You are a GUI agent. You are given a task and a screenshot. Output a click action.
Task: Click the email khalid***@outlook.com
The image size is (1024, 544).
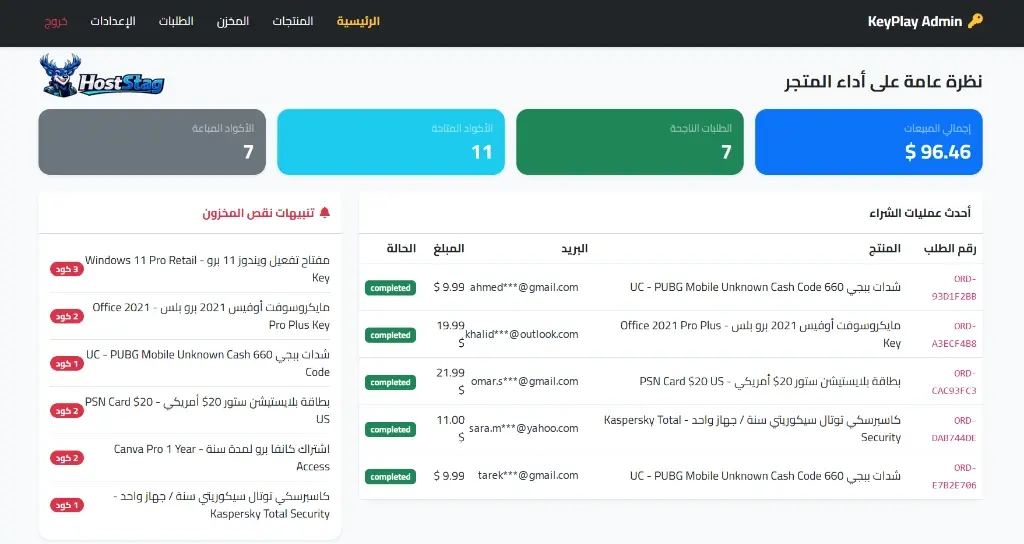522,334
